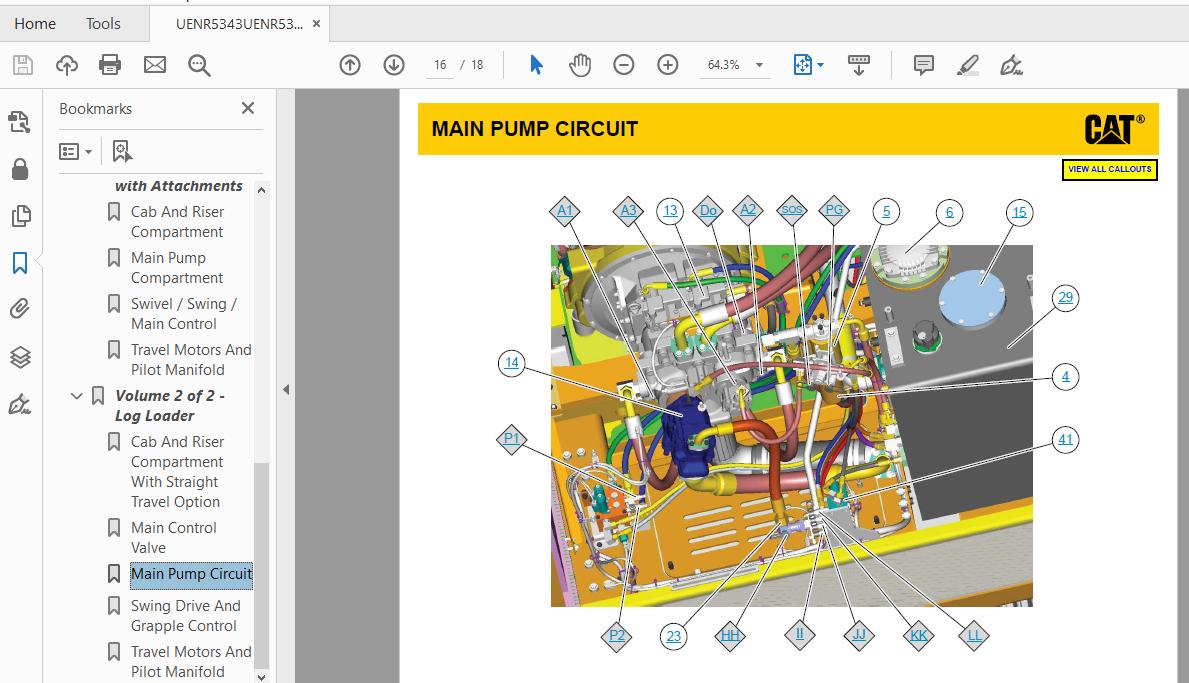Print the document with the printer icon
This screenshot has height=683, width=1189.
pos(110,65)
